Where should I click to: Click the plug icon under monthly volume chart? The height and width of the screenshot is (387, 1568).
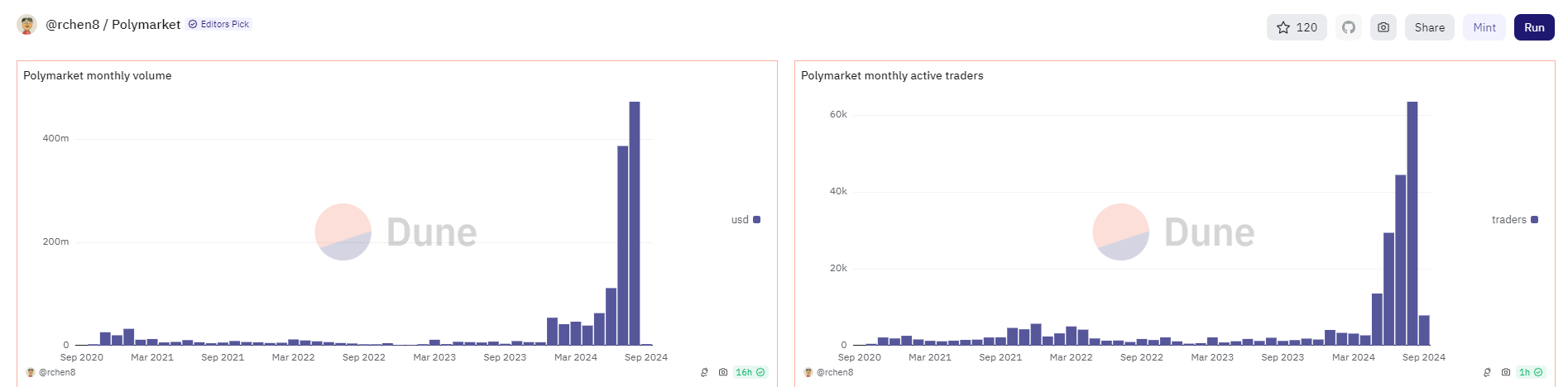[x=704, y=372]
